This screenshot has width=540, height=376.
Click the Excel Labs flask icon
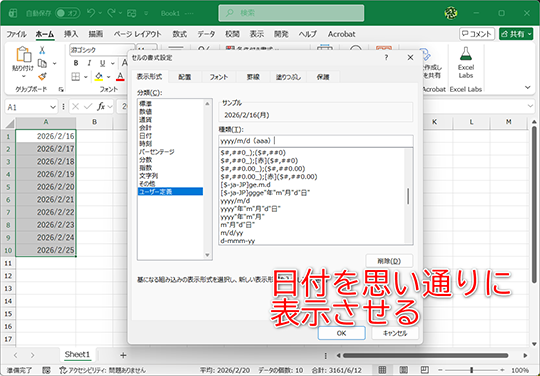466,54
